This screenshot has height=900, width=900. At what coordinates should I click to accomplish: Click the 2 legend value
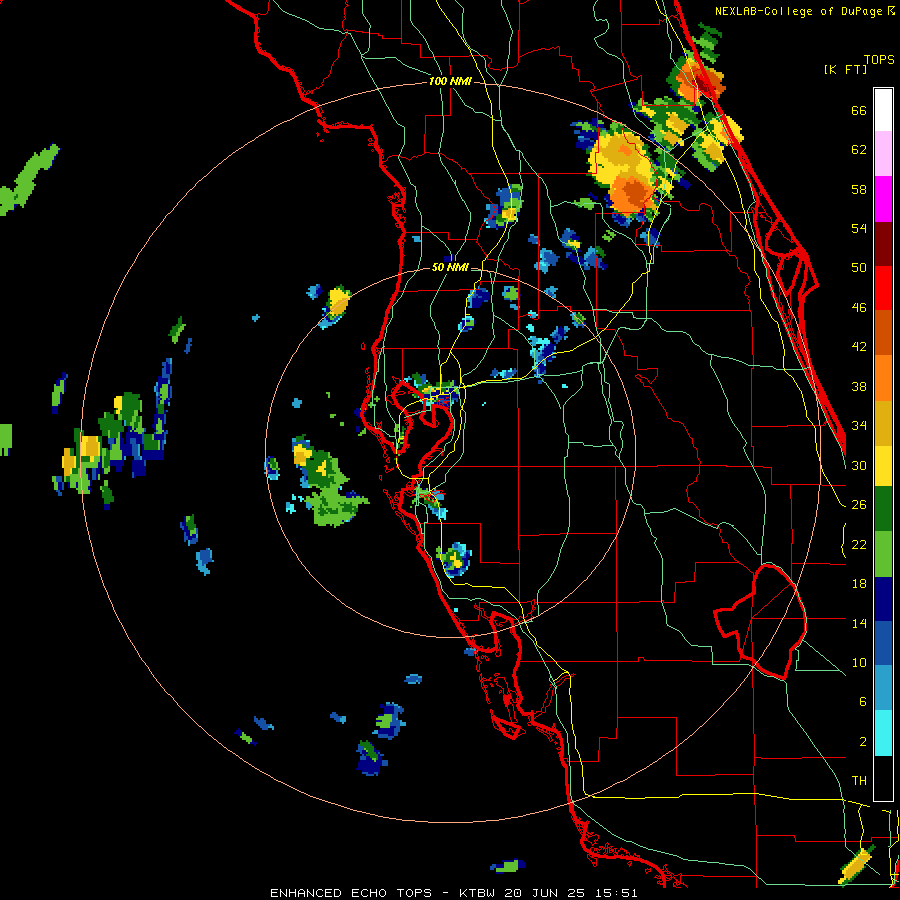(x=863, y=742)
